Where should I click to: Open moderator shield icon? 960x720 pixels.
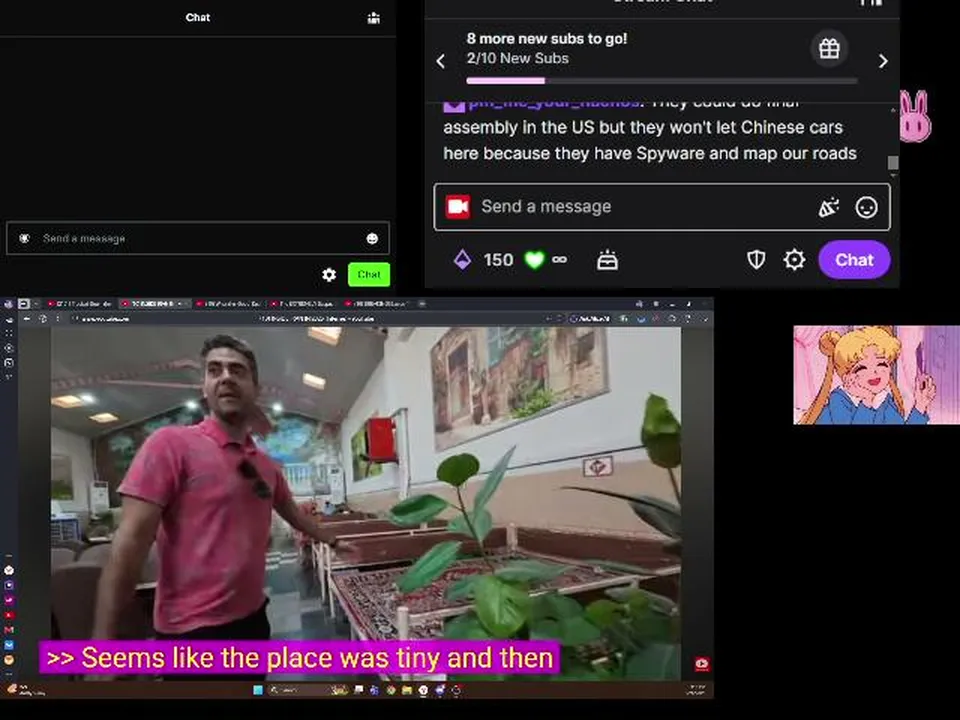click(x=756, y=260)
